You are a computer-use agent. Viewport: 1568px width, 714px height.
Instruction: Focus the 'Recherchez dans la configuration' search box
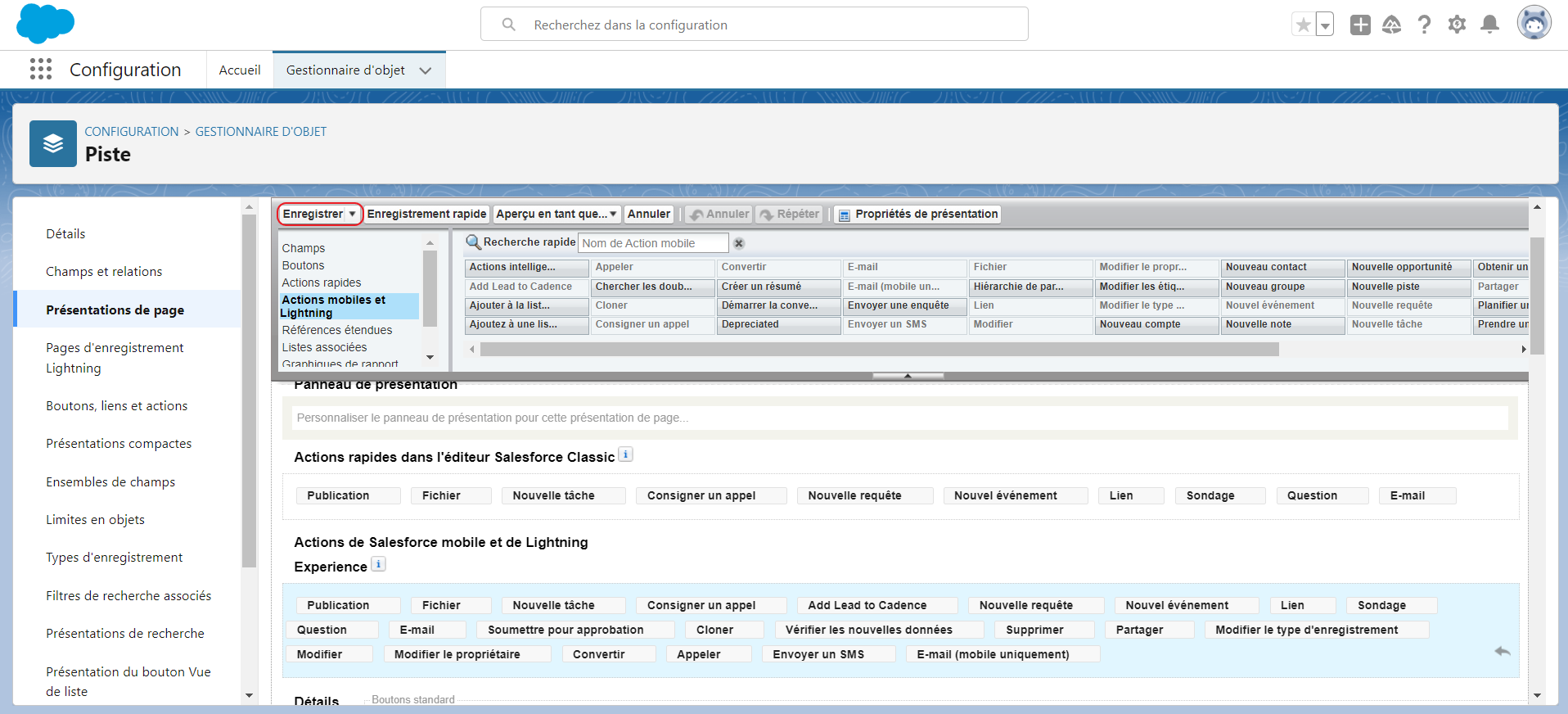point(754,25)
